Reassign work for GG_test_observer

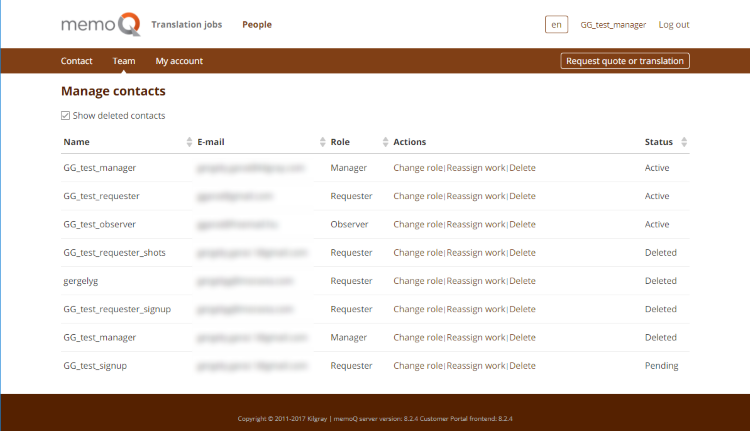tap(475, 224)
